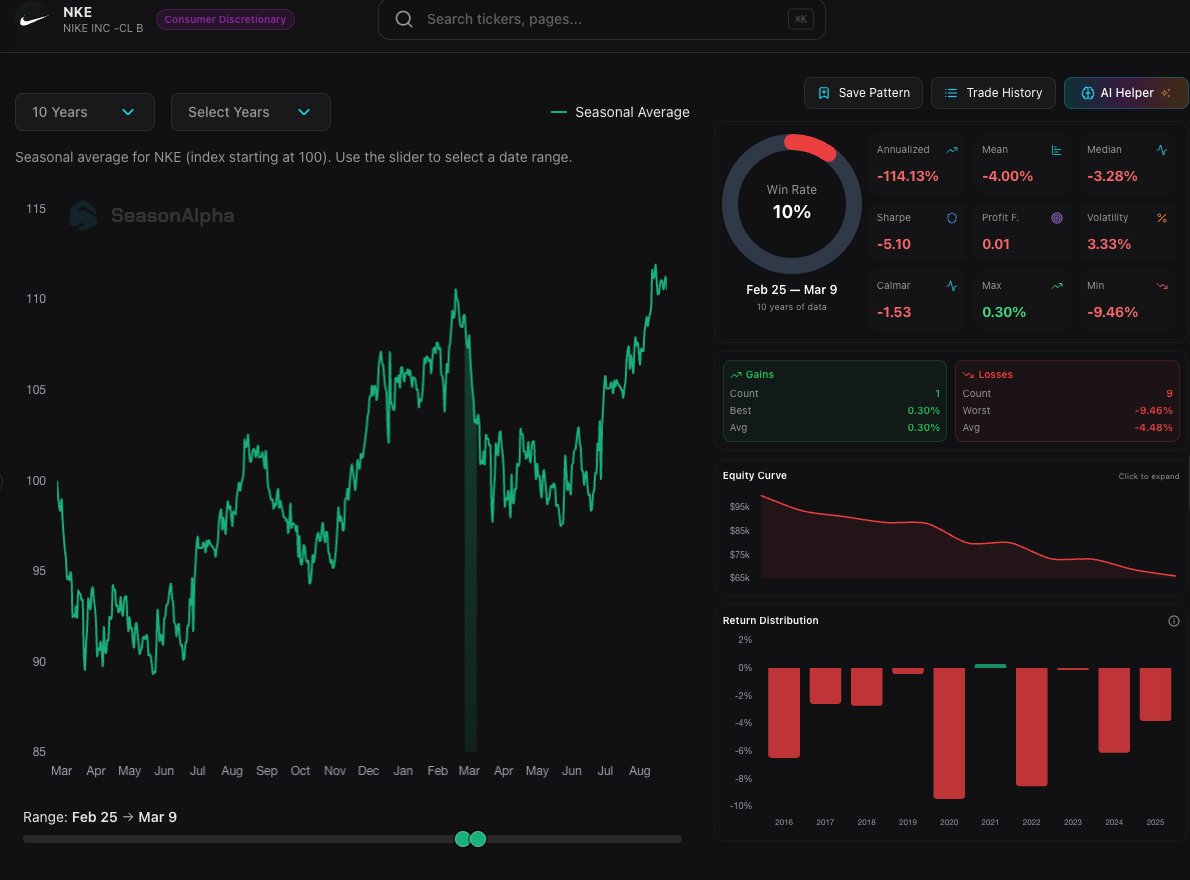Click the Save Pattern button
This screenshot has width=1190, height=880.
tap(863, 93)
